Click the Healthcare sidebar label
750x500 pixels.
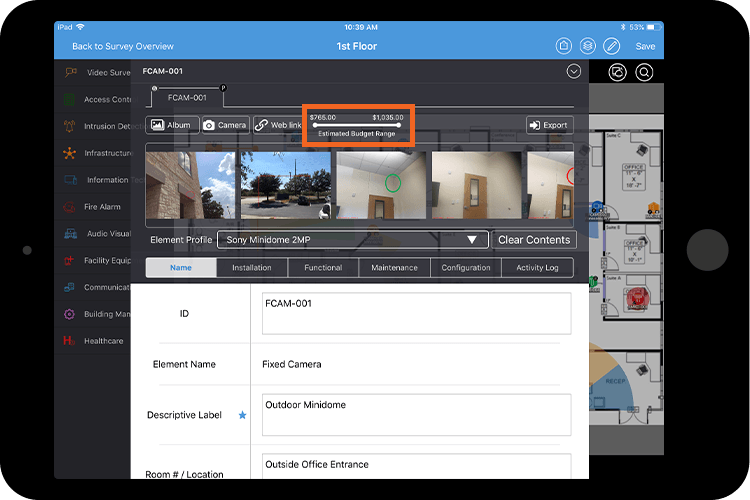click(104, 341)
